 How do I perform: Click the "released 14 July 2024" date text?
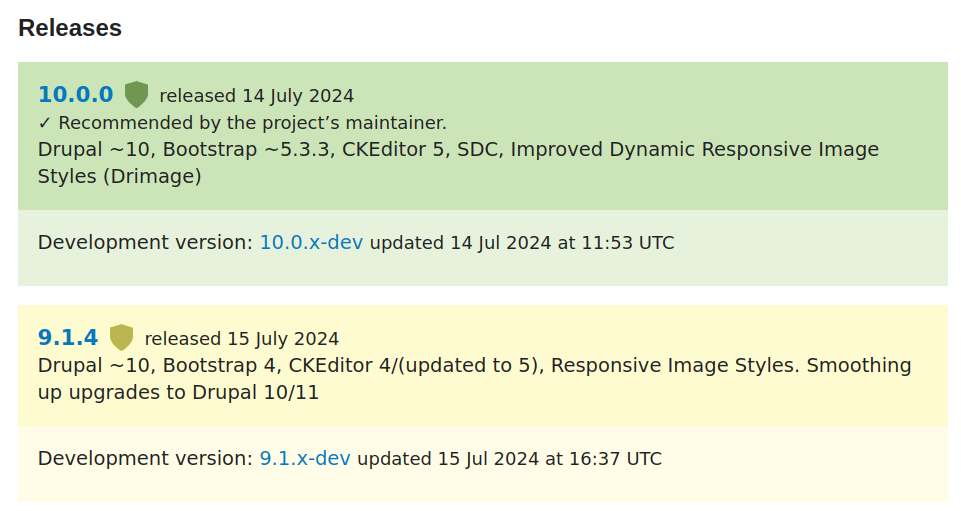pyautogui.click(x=256, y=96)
